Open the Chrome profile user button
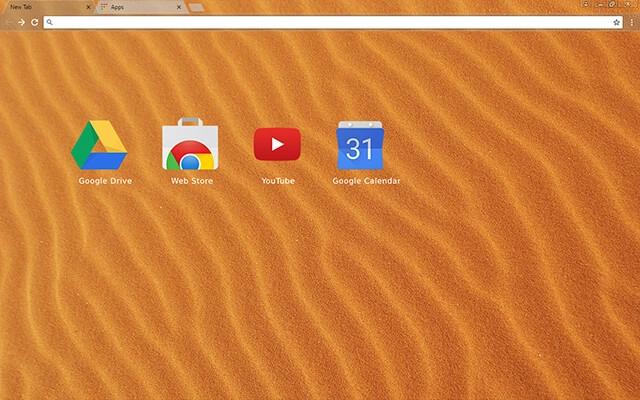This screenshot has height=400, width=640. (586, 4)
